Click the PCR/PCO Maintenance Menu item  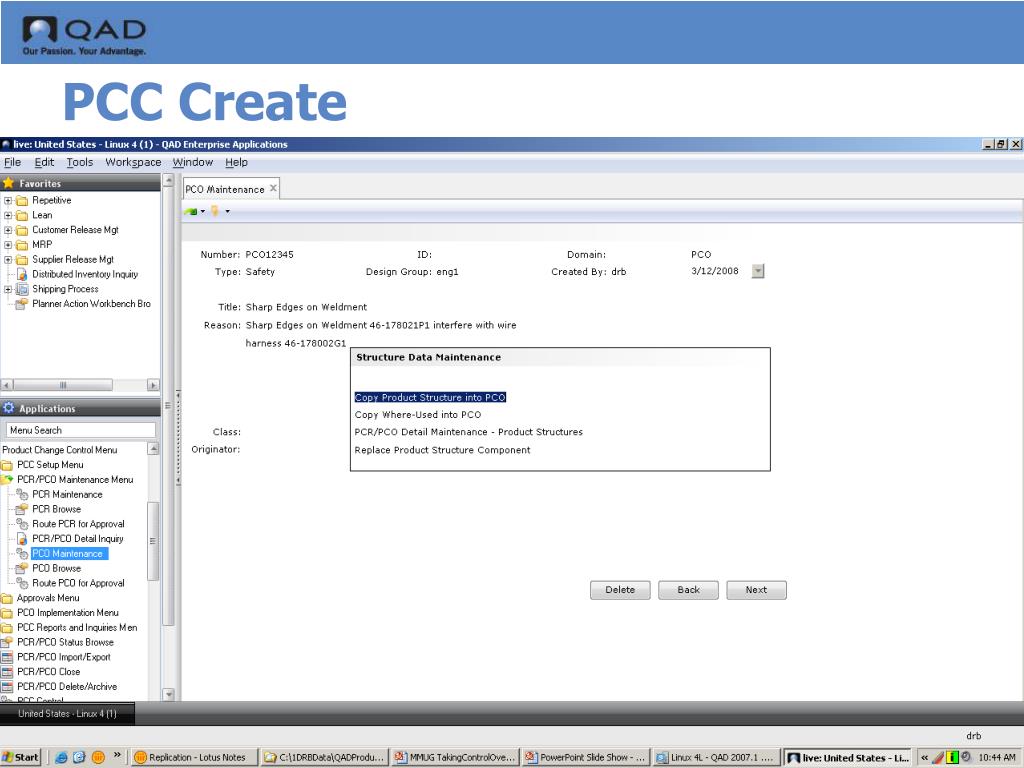[x=75, y=479]
